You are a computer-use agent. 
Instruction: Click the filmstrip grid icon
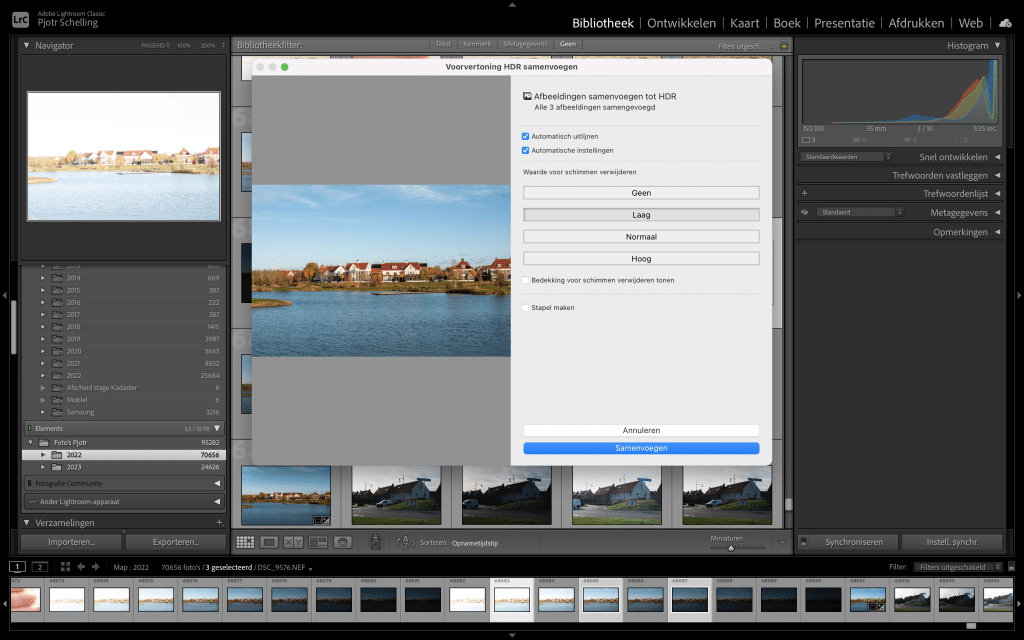pos(65,567)
